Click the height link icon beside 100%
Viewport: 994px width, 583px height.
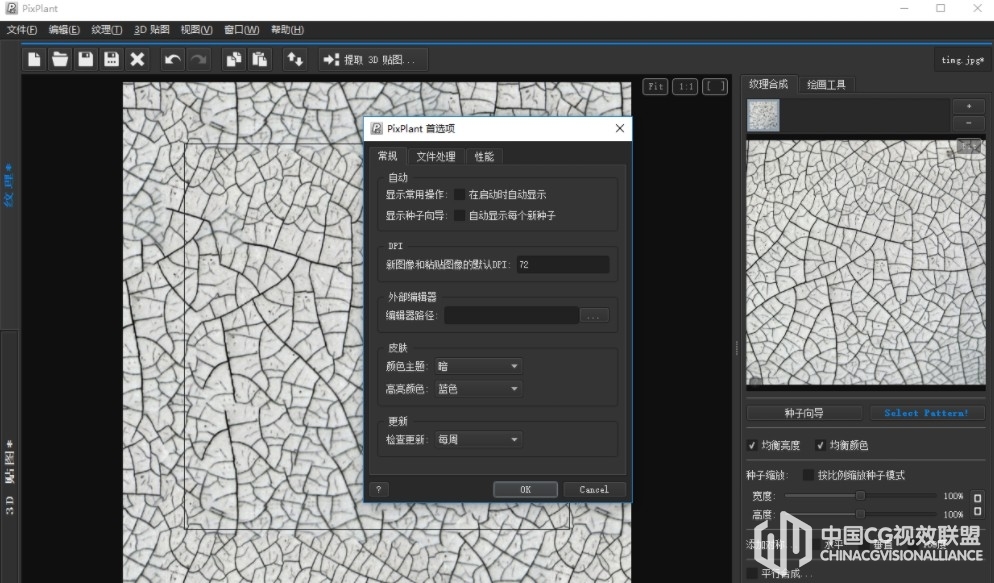(978, 511)
